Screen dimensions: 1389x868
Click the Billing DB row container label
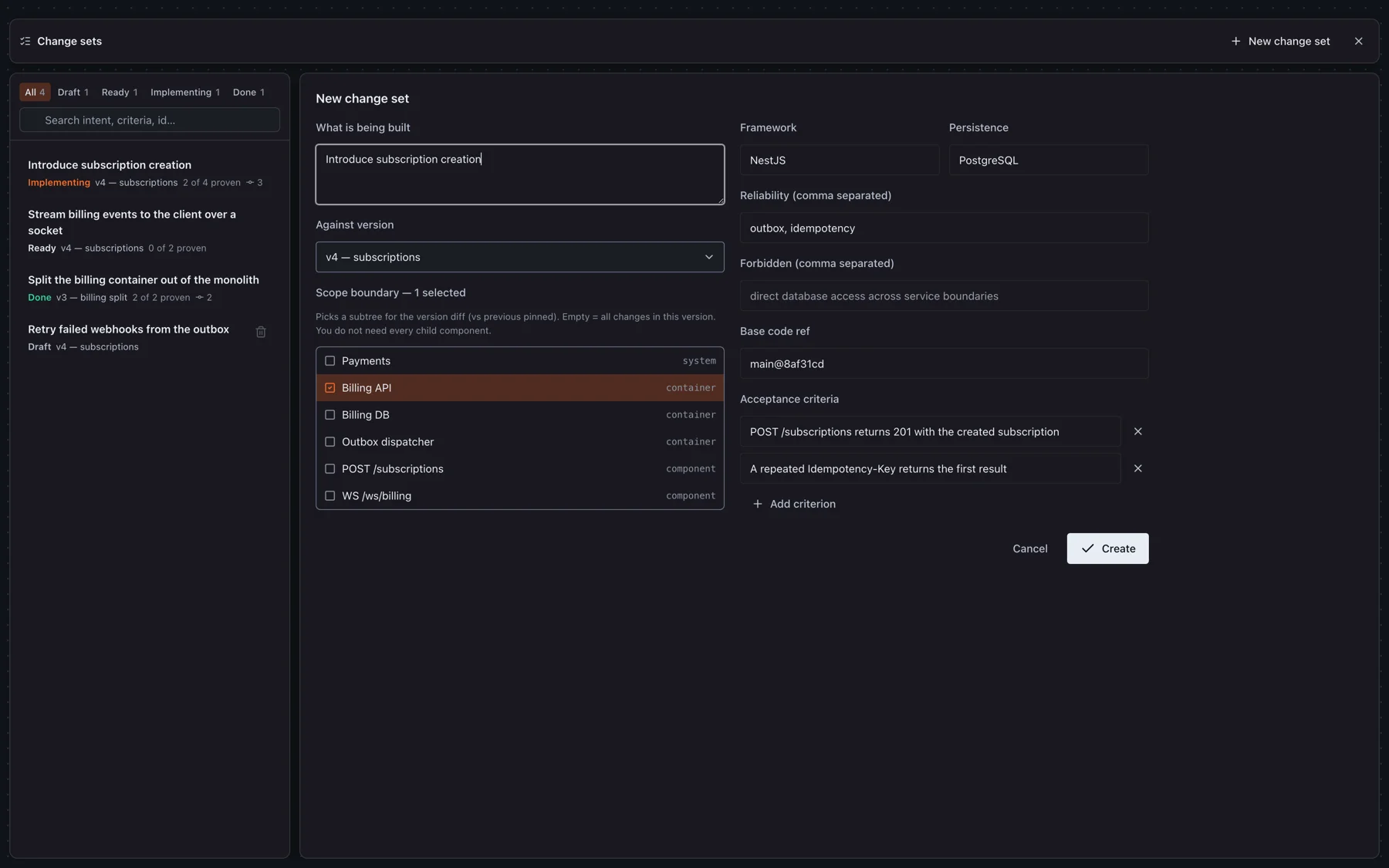click(691, 415)
